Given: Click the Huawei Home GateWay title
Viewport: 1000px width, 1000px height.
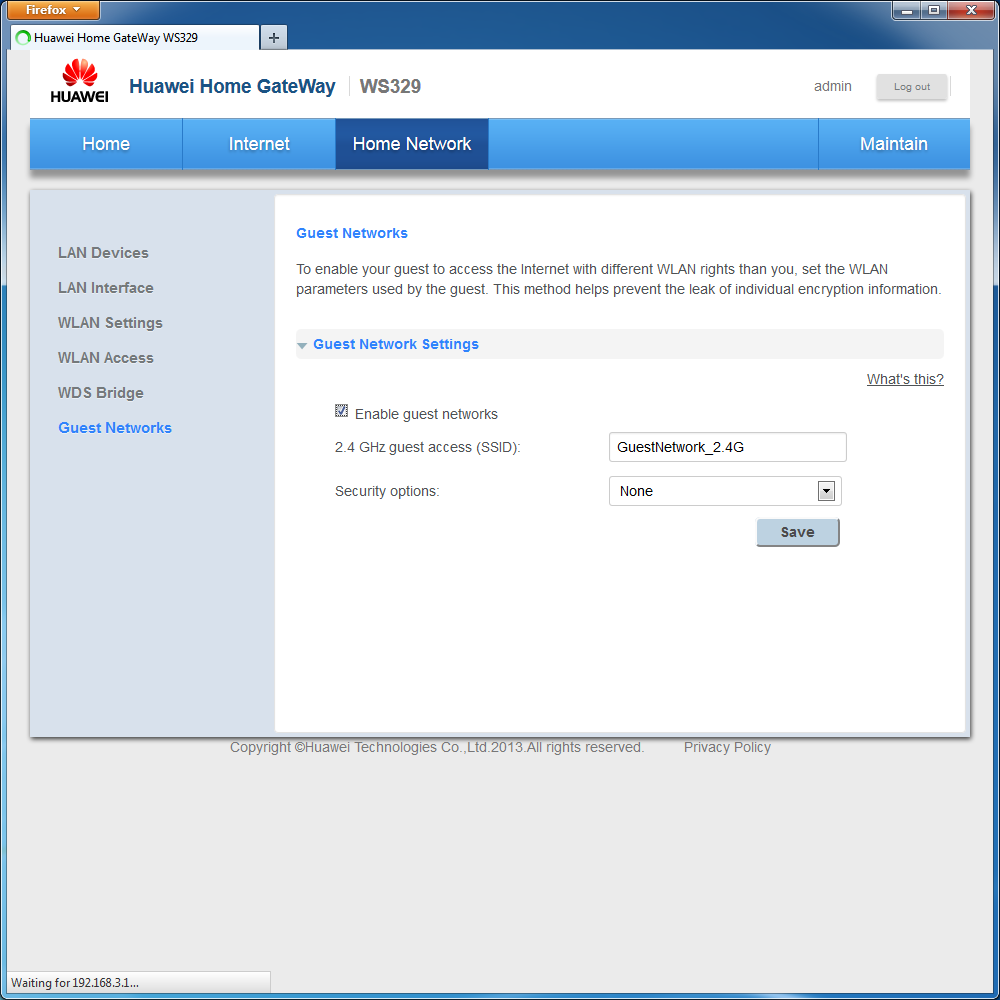Looking at the screenshot, I should click(232, 86).
